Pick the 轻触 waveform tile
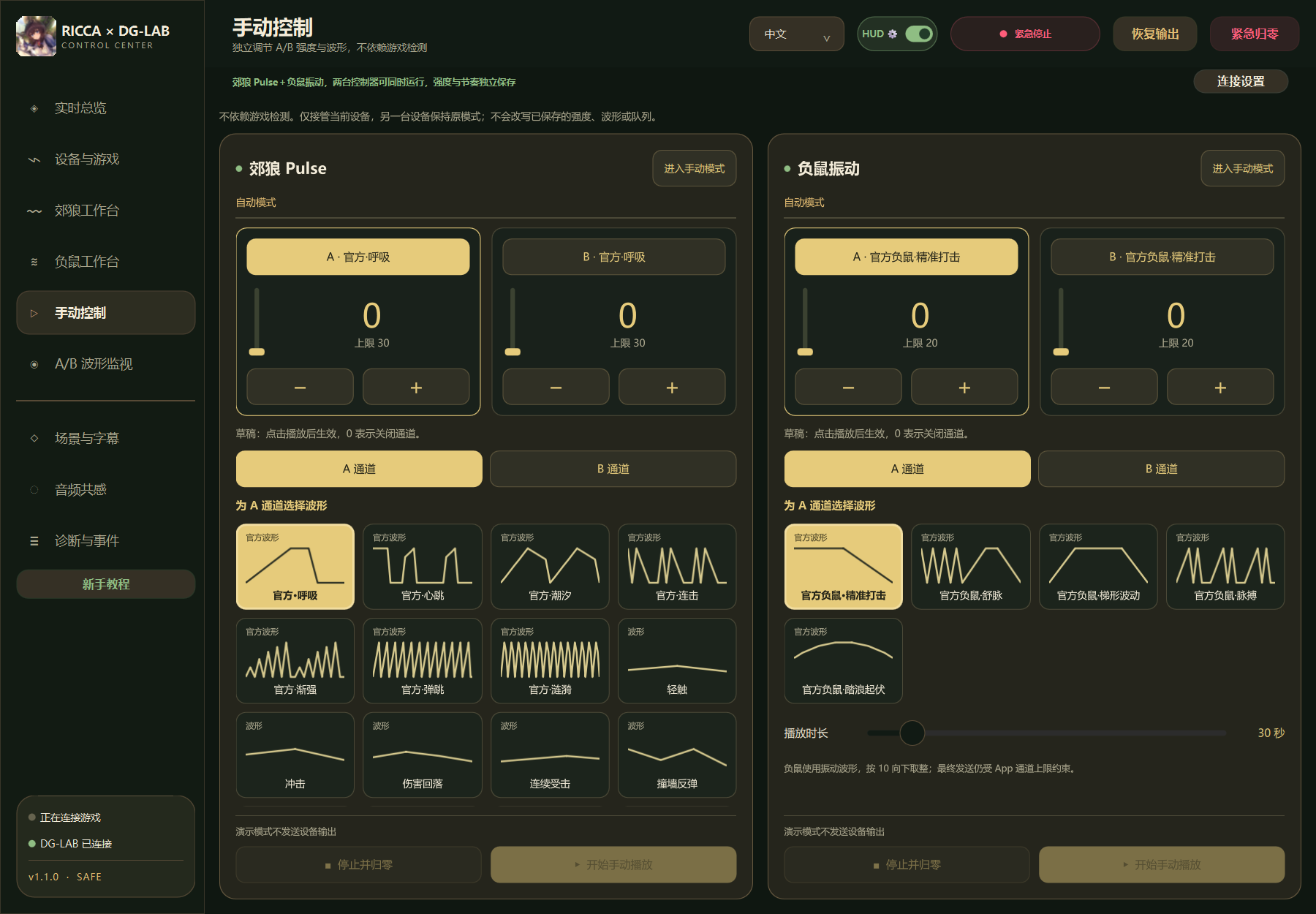Viewport: 1316px width, 914px height. pos(677,661)
